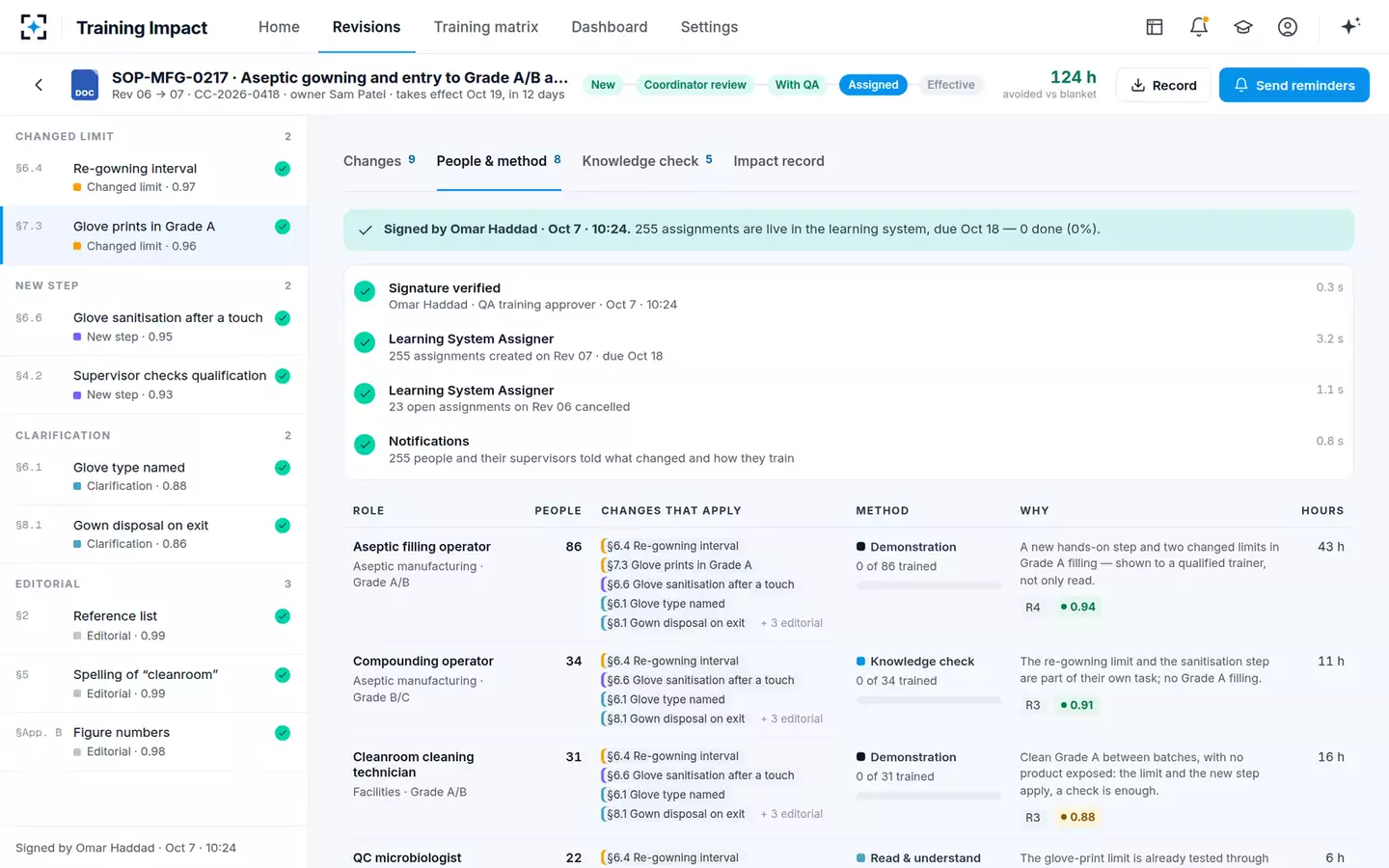Click the '124 h' avoided vs blanket figure

point(1073,77)
